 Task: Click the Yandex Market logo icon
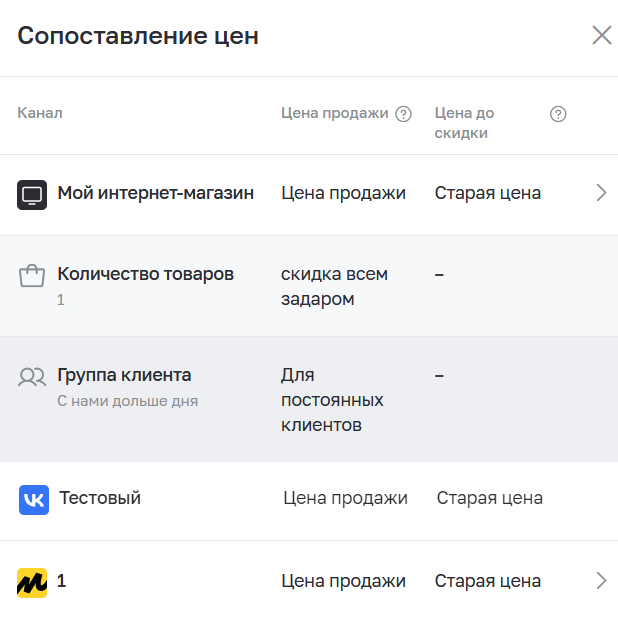(x=32, y=583)
